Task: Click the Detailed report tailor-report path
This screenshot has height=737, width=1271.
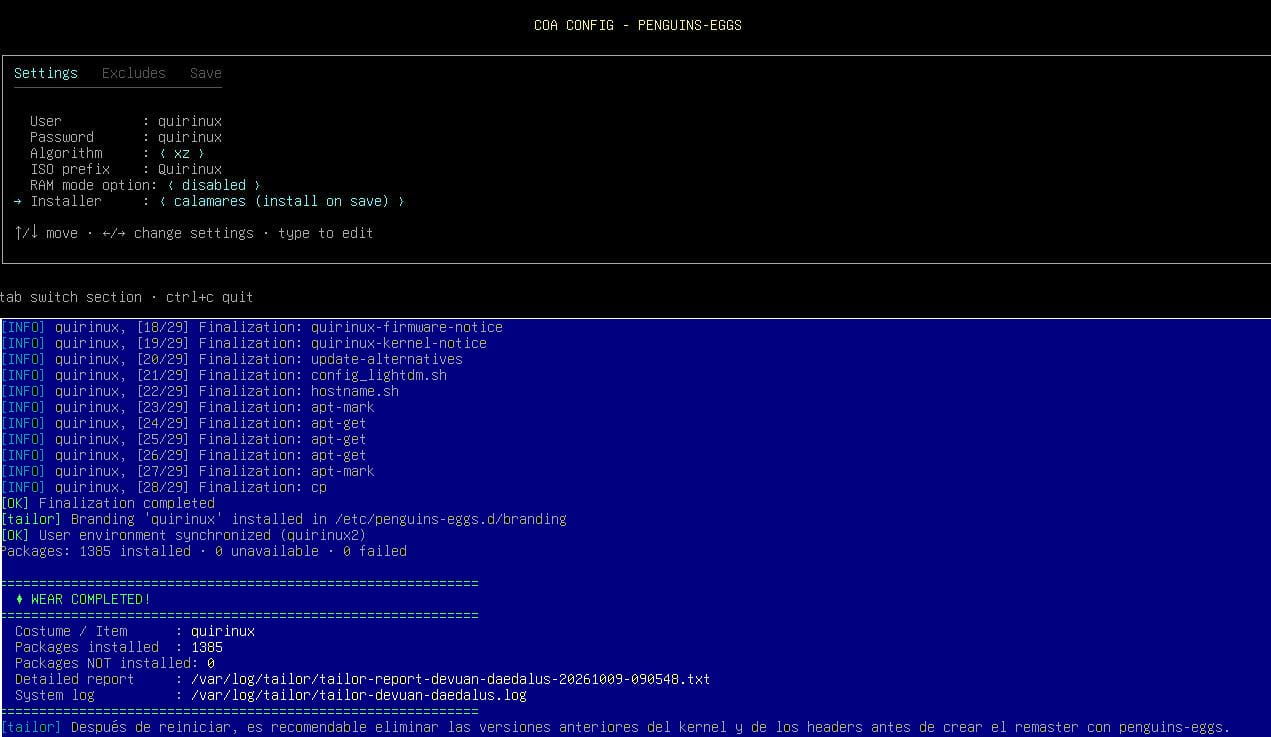Action: click(450, 679)
